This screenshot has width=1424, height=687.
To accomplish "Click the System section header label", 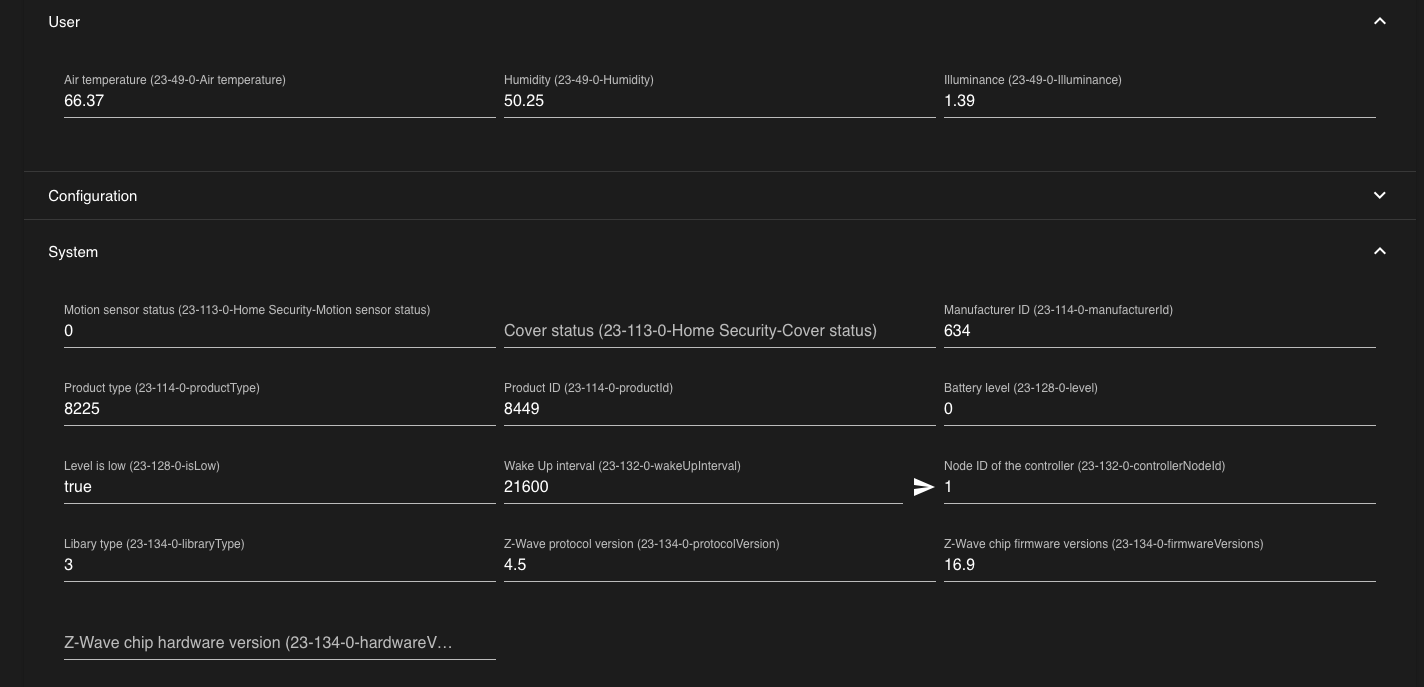I will 73,252.
